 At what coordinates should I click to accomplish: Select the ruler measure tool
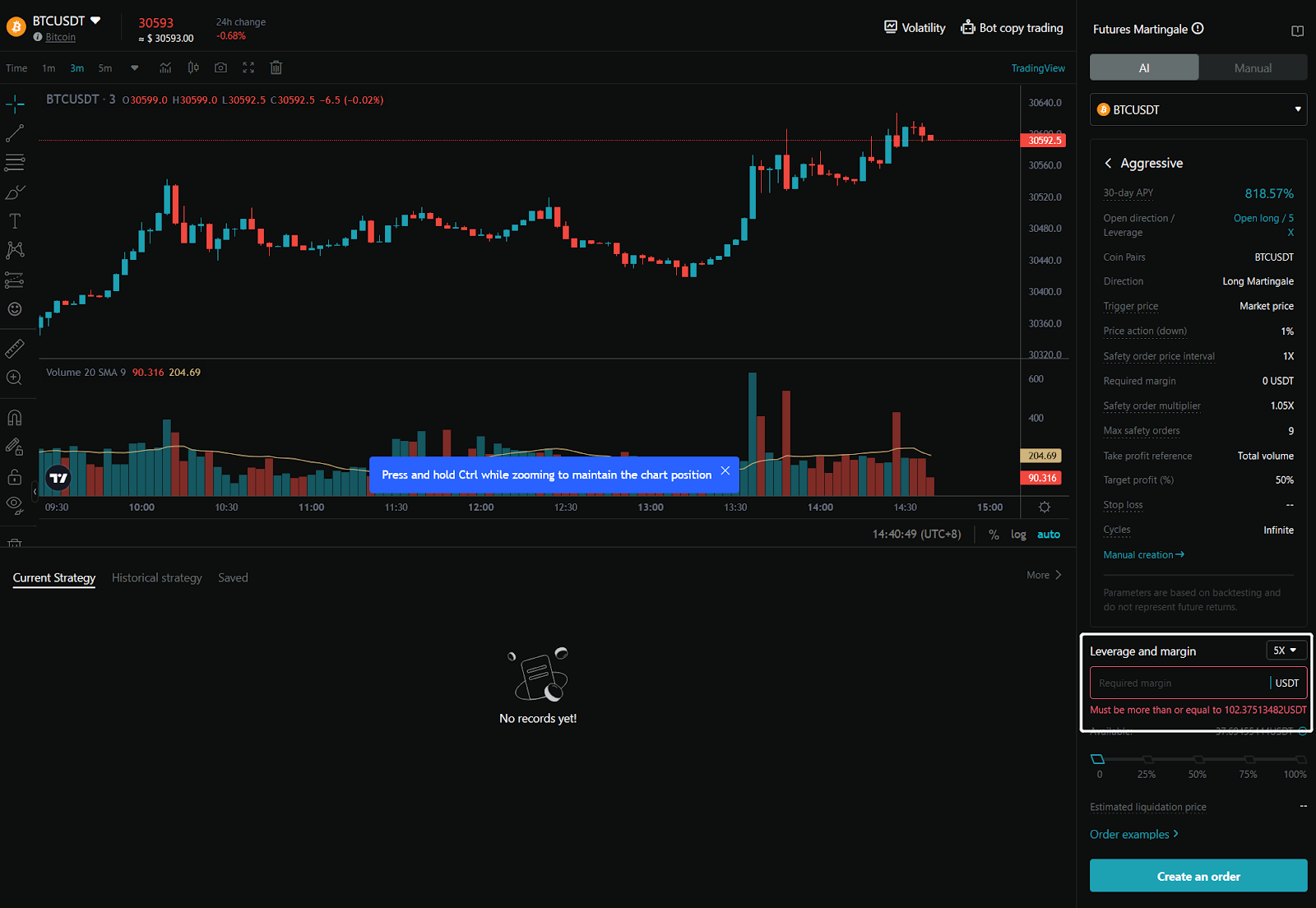click(15, 349)
